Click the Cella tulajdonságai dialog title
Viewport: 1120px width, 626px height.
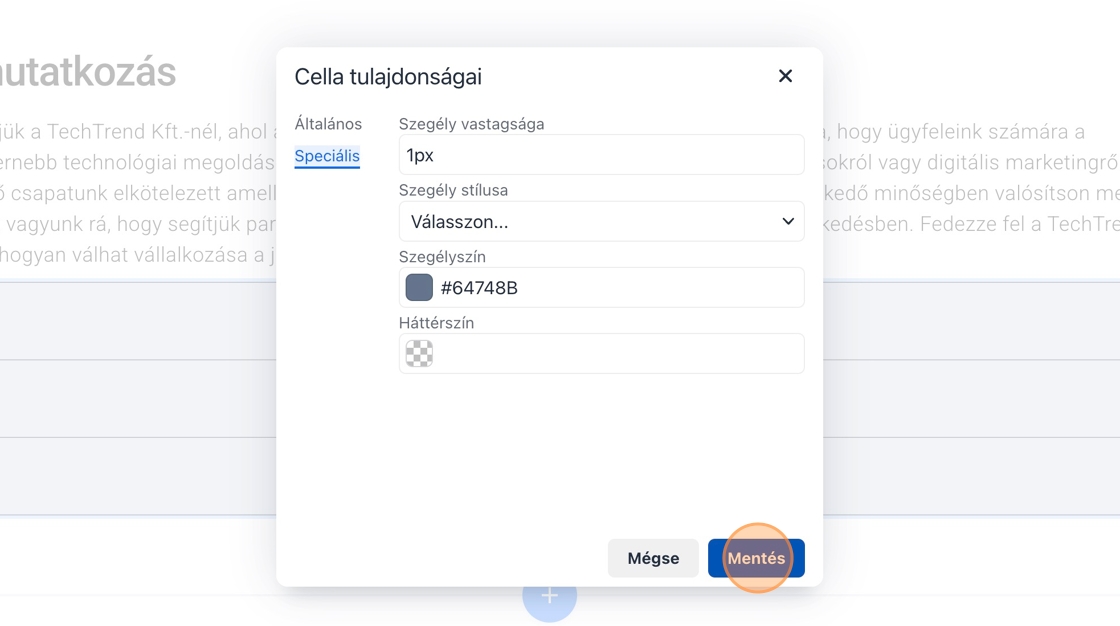[x=388, y=76]
